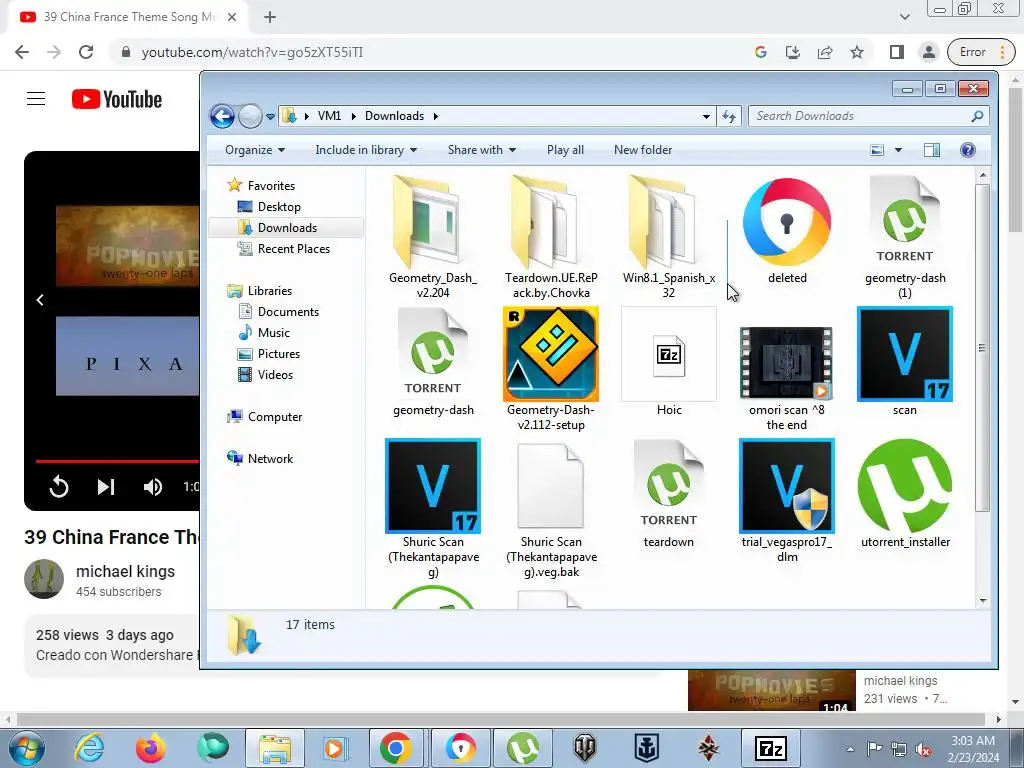This screenshot has height=768, width=1024.
Task: Select the geometry-dash (1) torrent file
Action: click(x=904, y=222)
